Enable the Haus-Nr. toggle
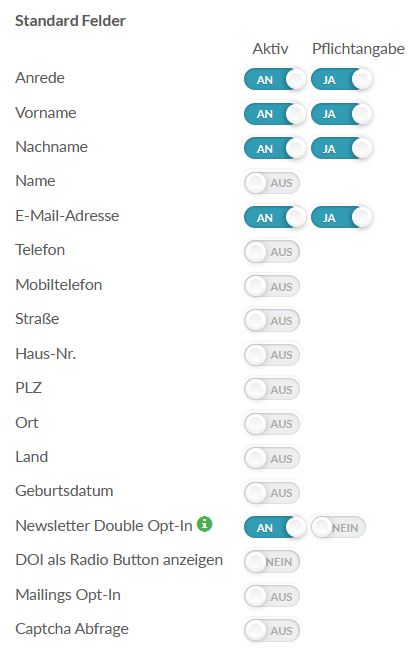 coord(272,355)
